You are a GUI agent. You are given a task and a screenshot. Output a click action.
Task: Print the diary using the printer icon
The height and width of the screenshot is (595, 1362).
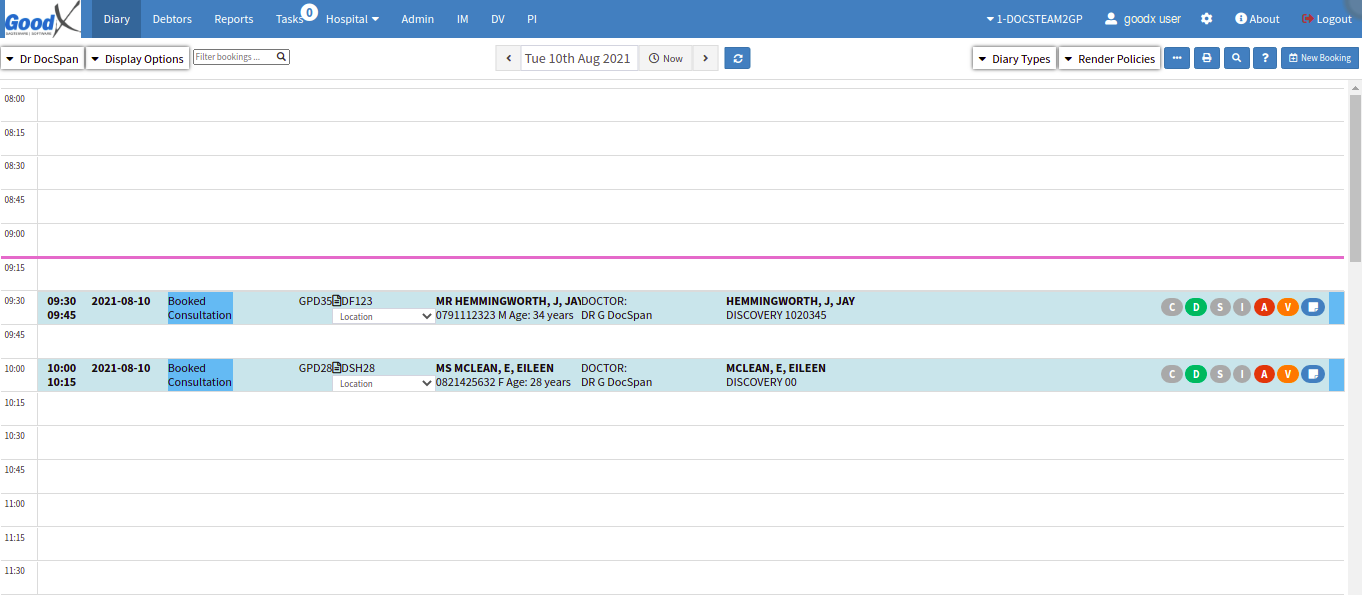(x=1206, y=58)
